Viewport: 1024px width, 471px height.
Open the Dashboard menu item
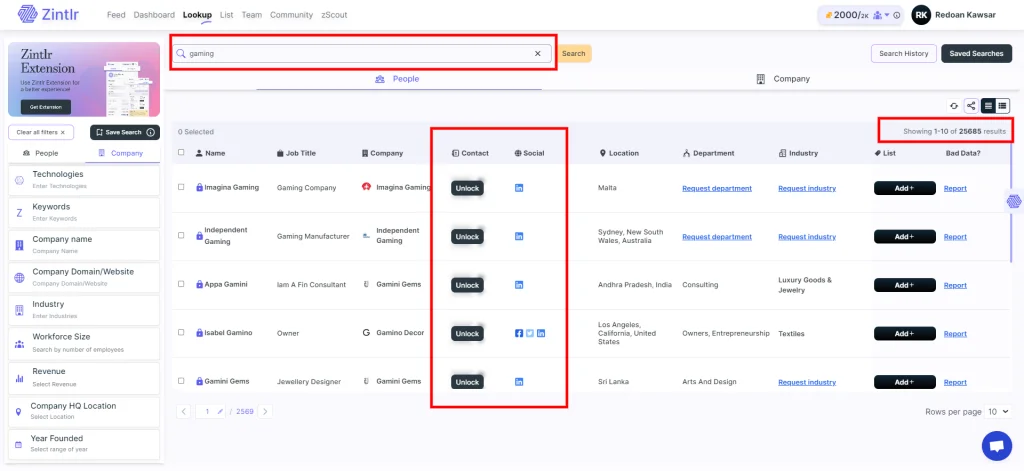154,15
